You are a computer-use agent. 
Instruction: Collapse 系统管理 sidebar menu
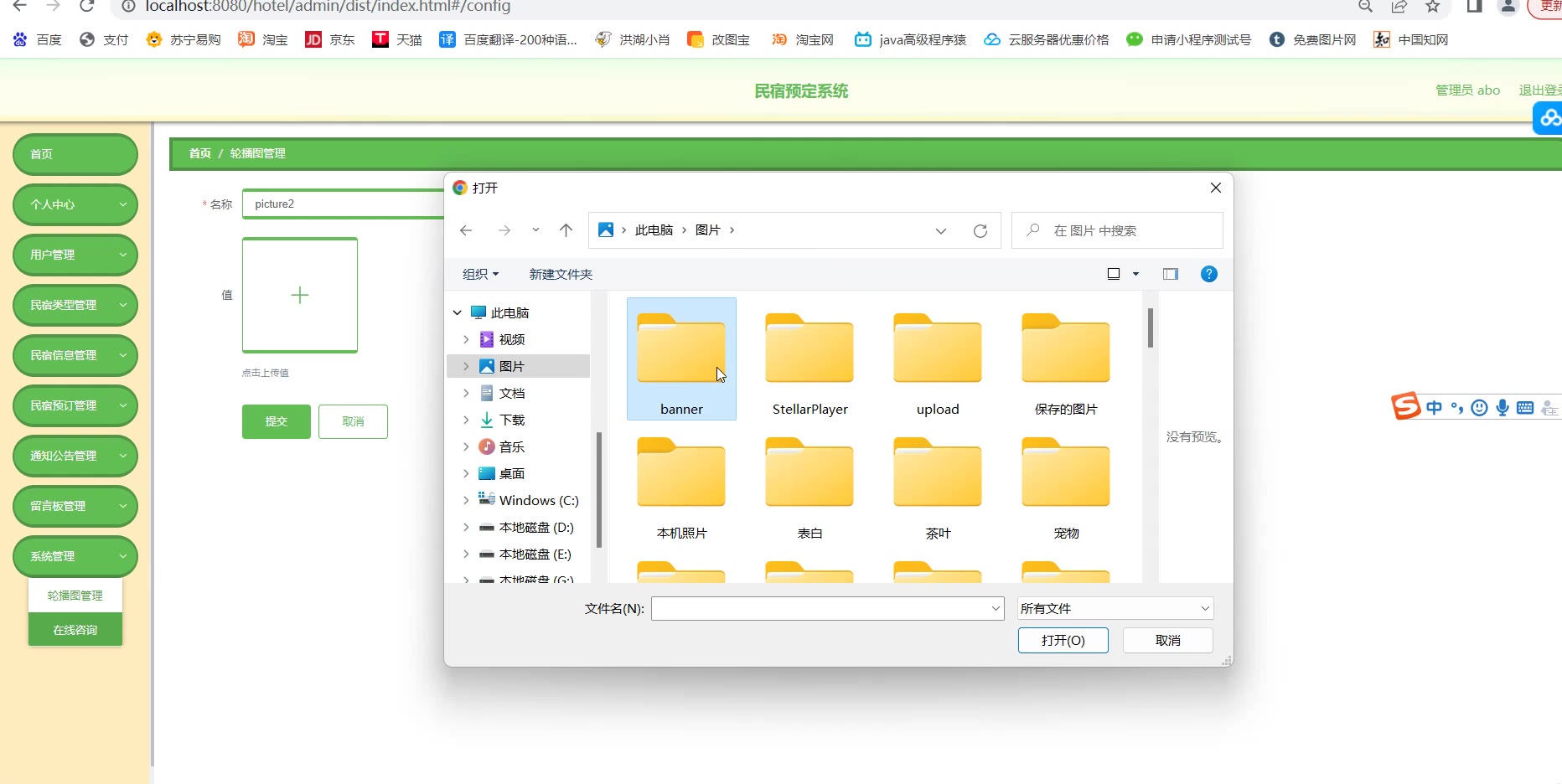(75, 556)
